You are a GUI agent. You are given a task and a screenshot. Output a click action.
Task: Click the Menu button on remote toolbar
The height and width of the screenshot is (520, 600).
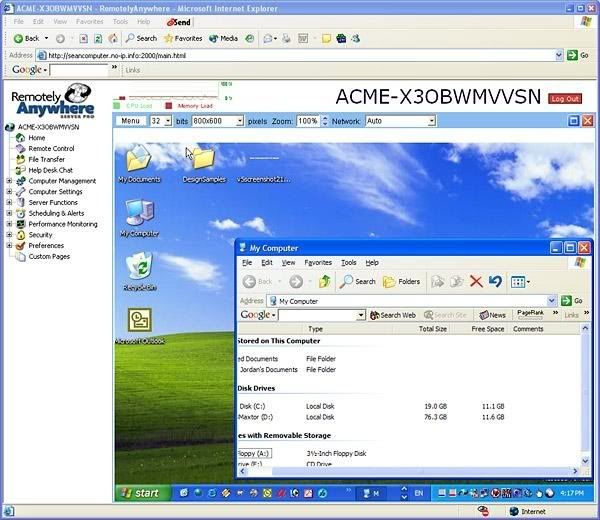[130, 121]
